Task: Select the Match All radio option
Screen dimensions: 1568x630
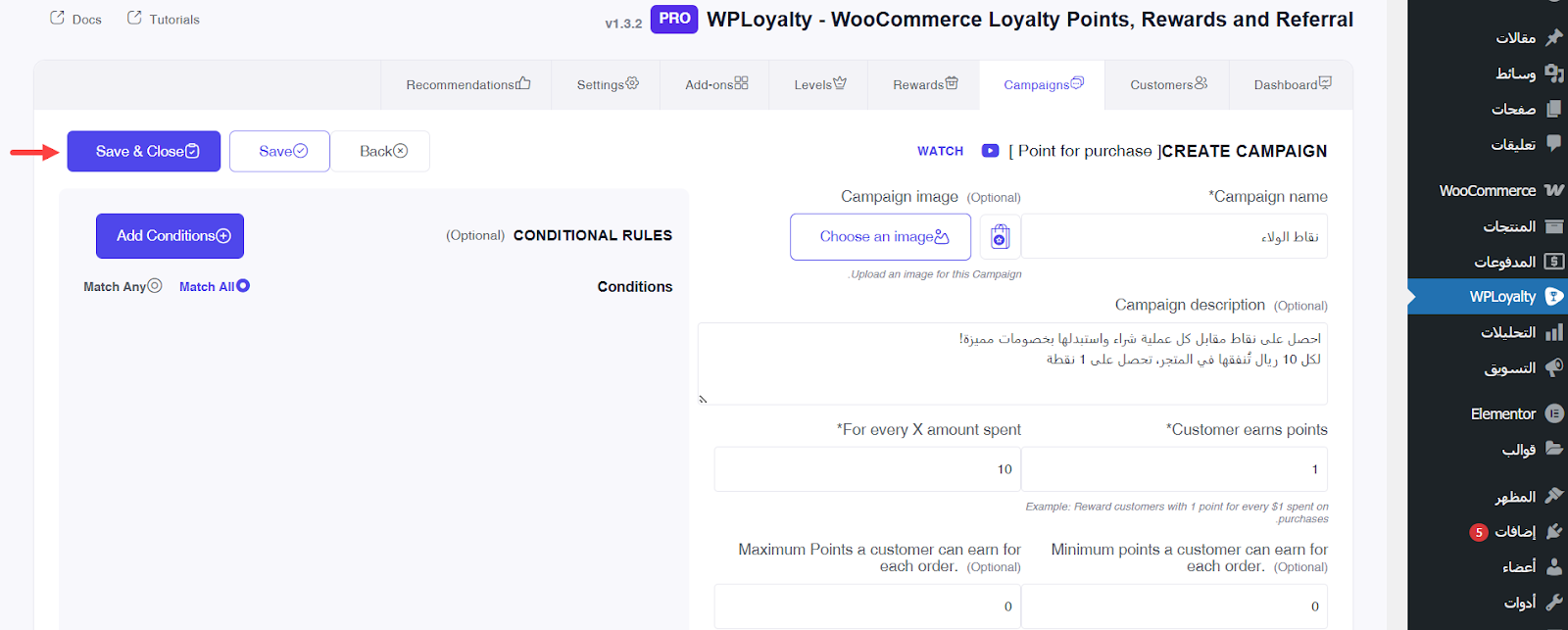Action: [x=243, y=286]
